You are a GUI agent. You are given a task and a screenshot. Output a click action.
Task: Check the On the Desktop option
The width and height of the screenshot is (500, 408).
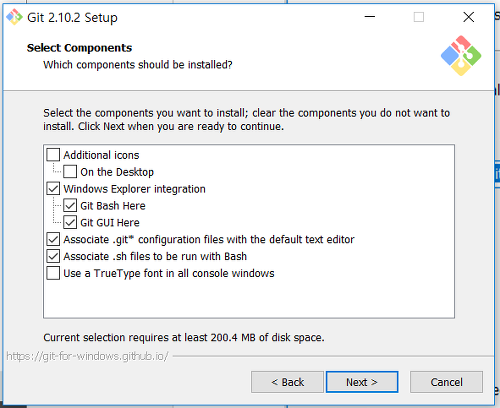click(x=70, y=172)
